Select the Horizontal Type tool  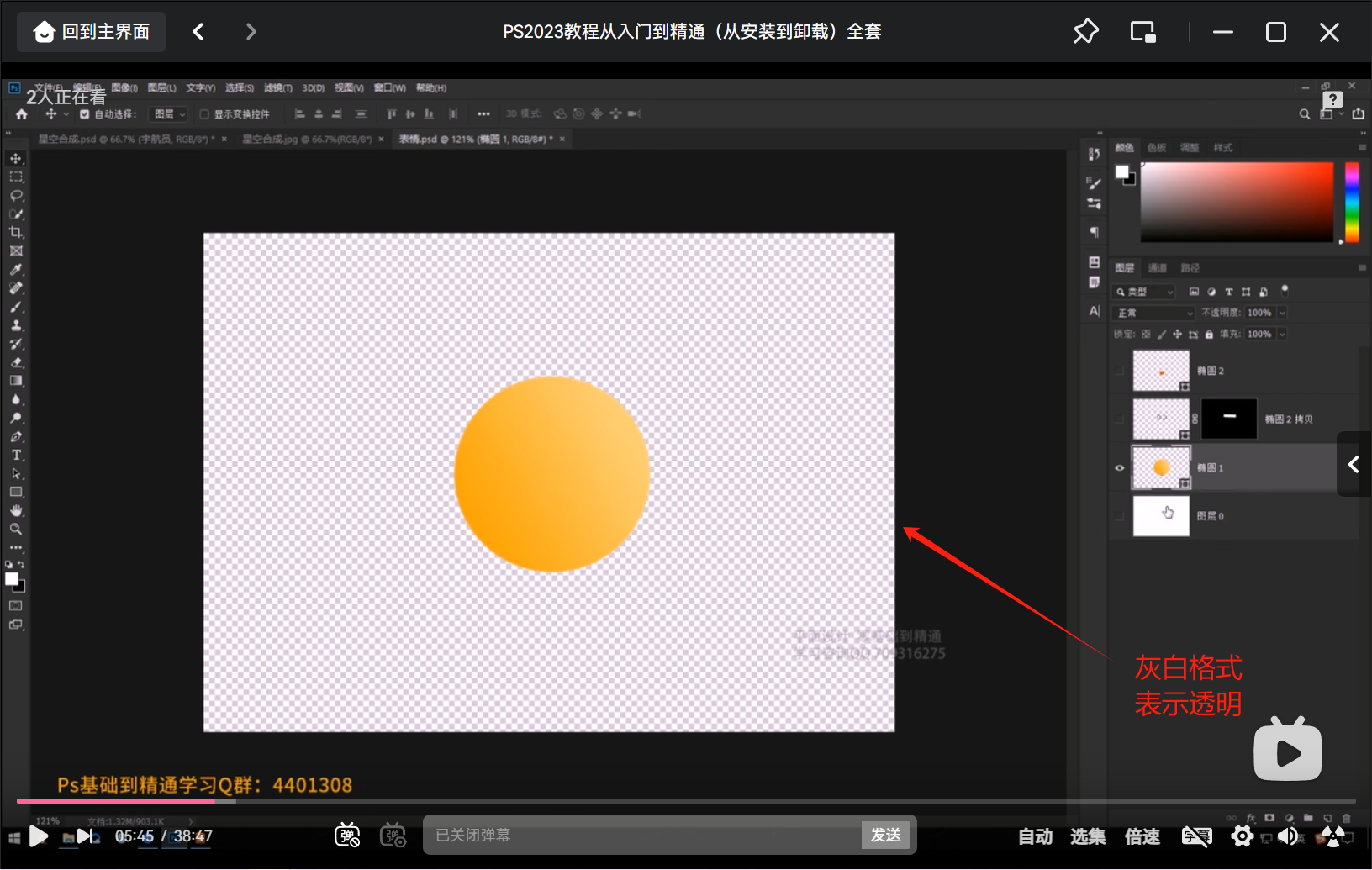tap(16, 455)
